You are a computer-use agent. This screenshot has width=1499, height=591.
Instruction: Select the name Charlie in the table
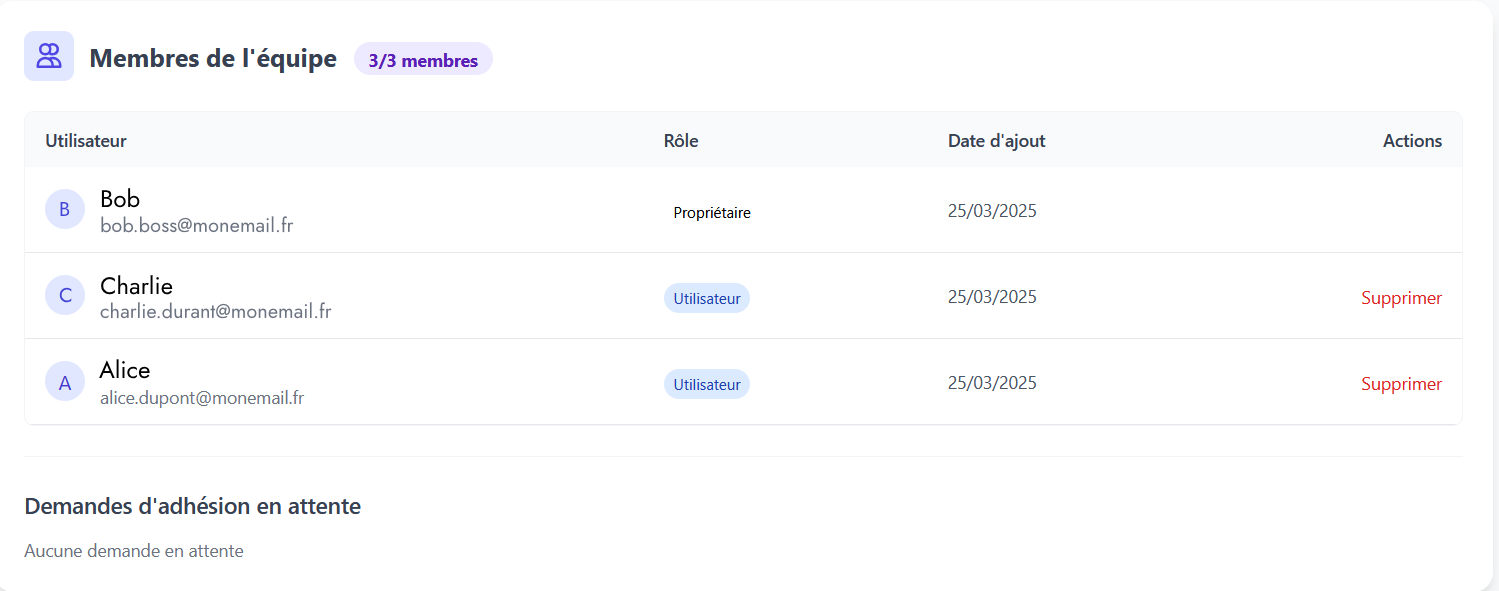[x=136, y=286]
